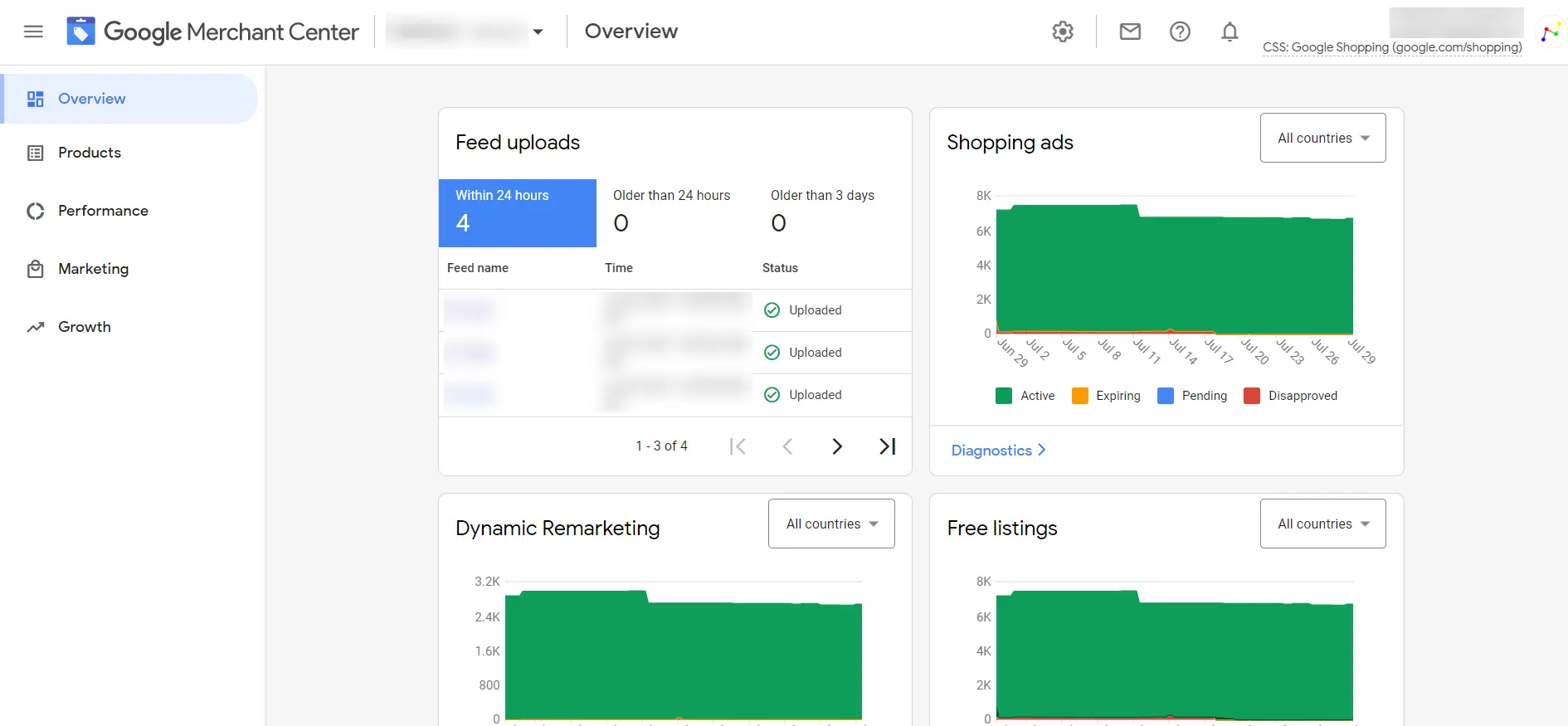This screenshot has width=1568, height=726.
Task: Open Marketing in the sidebar
Action: [93, 269]
